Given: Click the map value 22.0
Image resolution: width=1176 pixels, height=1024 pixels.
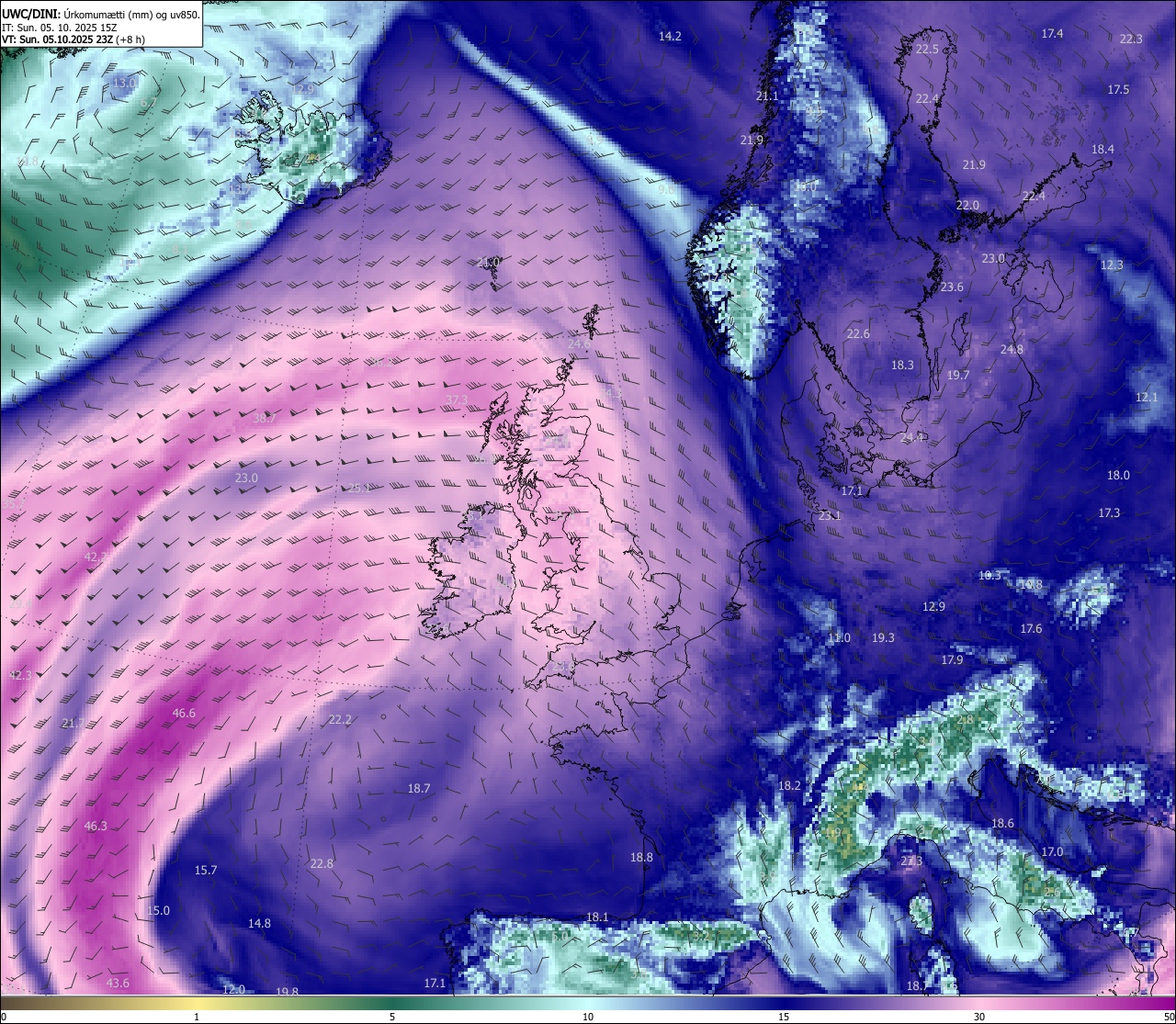Looking at the screenshot, I should tap(967, 206).
